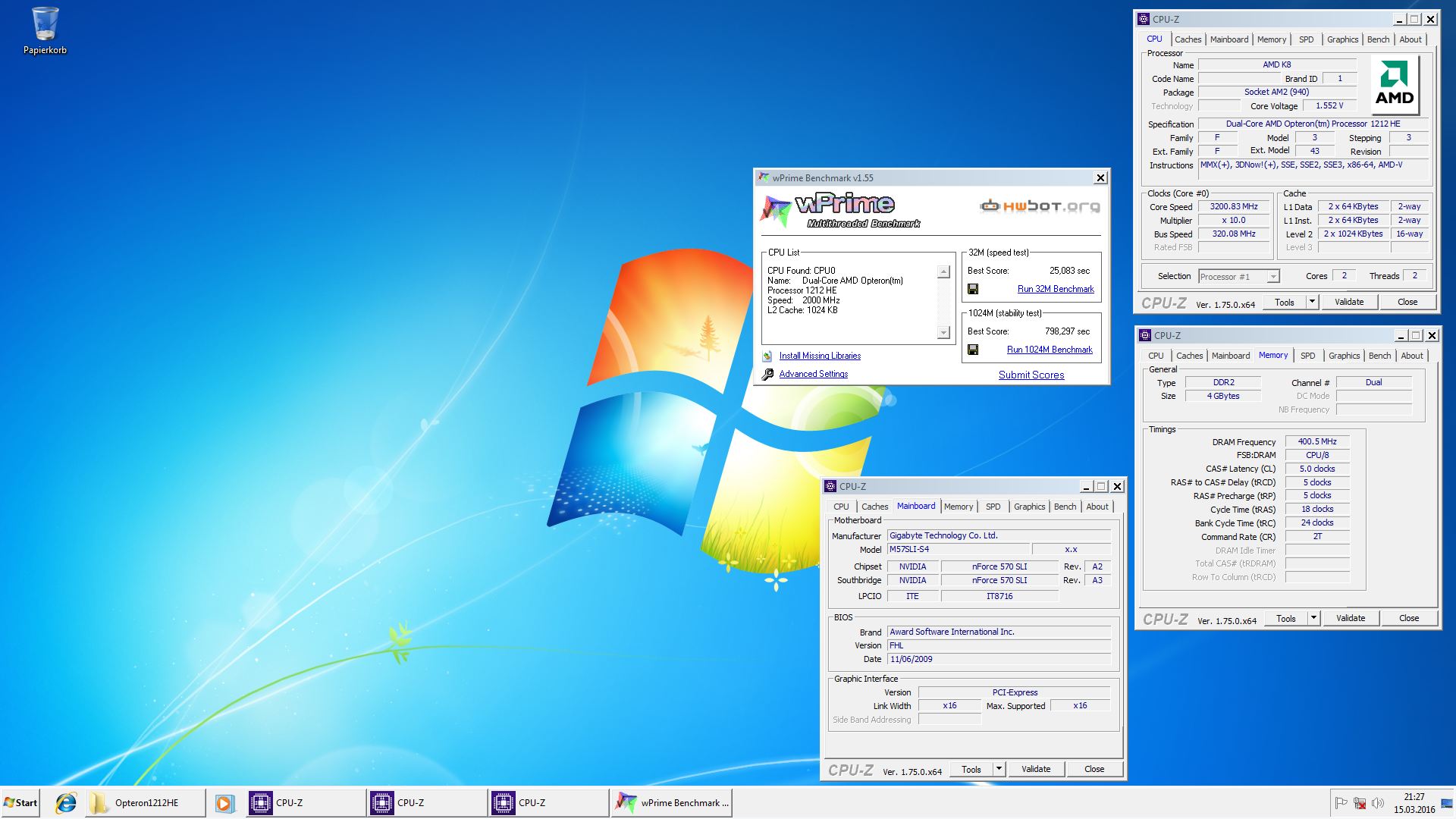Screen dimensions: 1456x819
Task: Click Specification Dual-Core AMD Opteron text
Action: (1313, 124)
